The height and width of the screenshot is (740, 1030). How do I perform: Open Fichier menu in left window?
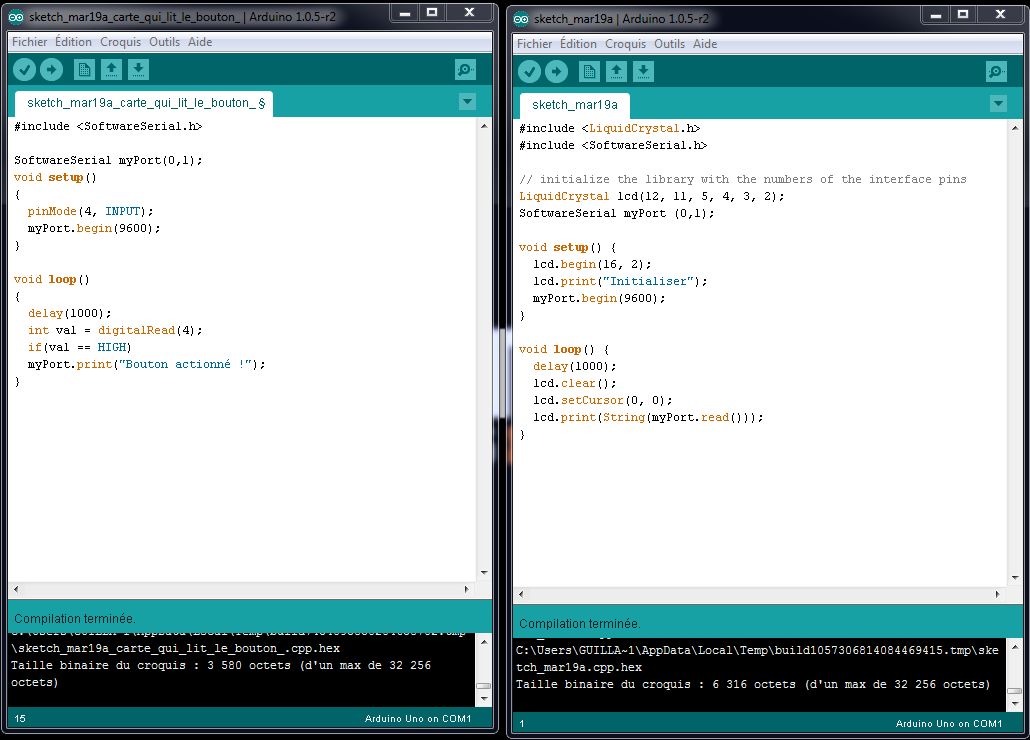click(30, 42)
